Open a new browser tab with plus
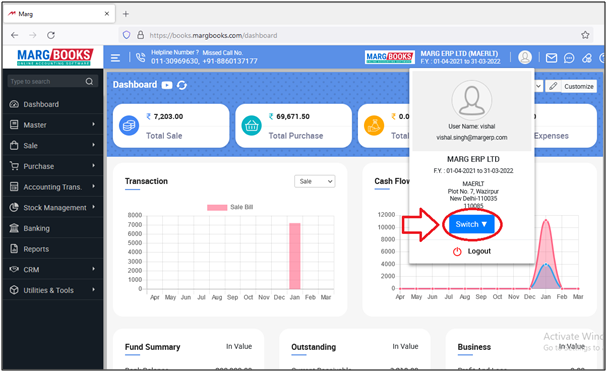This screenshot has height=372, width=608. tap(126, 14)
